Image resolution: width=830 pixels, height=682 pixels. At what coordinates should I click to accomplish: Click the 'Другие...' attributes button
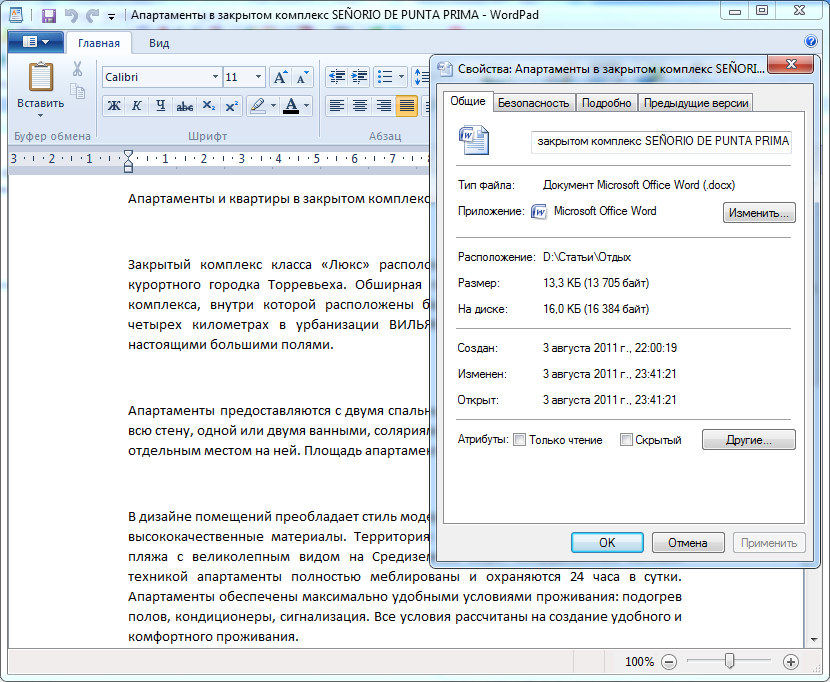pyautogui.click(x=748, y=440)
